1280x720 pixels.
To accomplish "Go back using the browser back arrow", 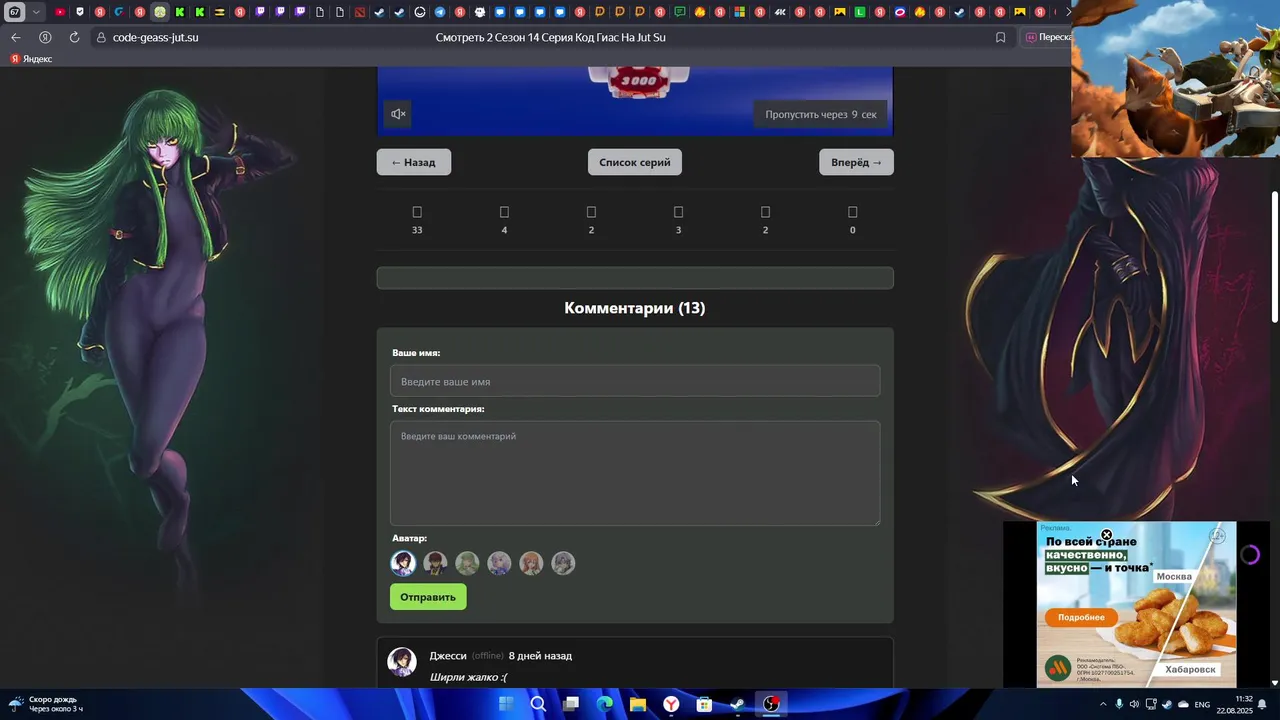I will pos(15,37).
